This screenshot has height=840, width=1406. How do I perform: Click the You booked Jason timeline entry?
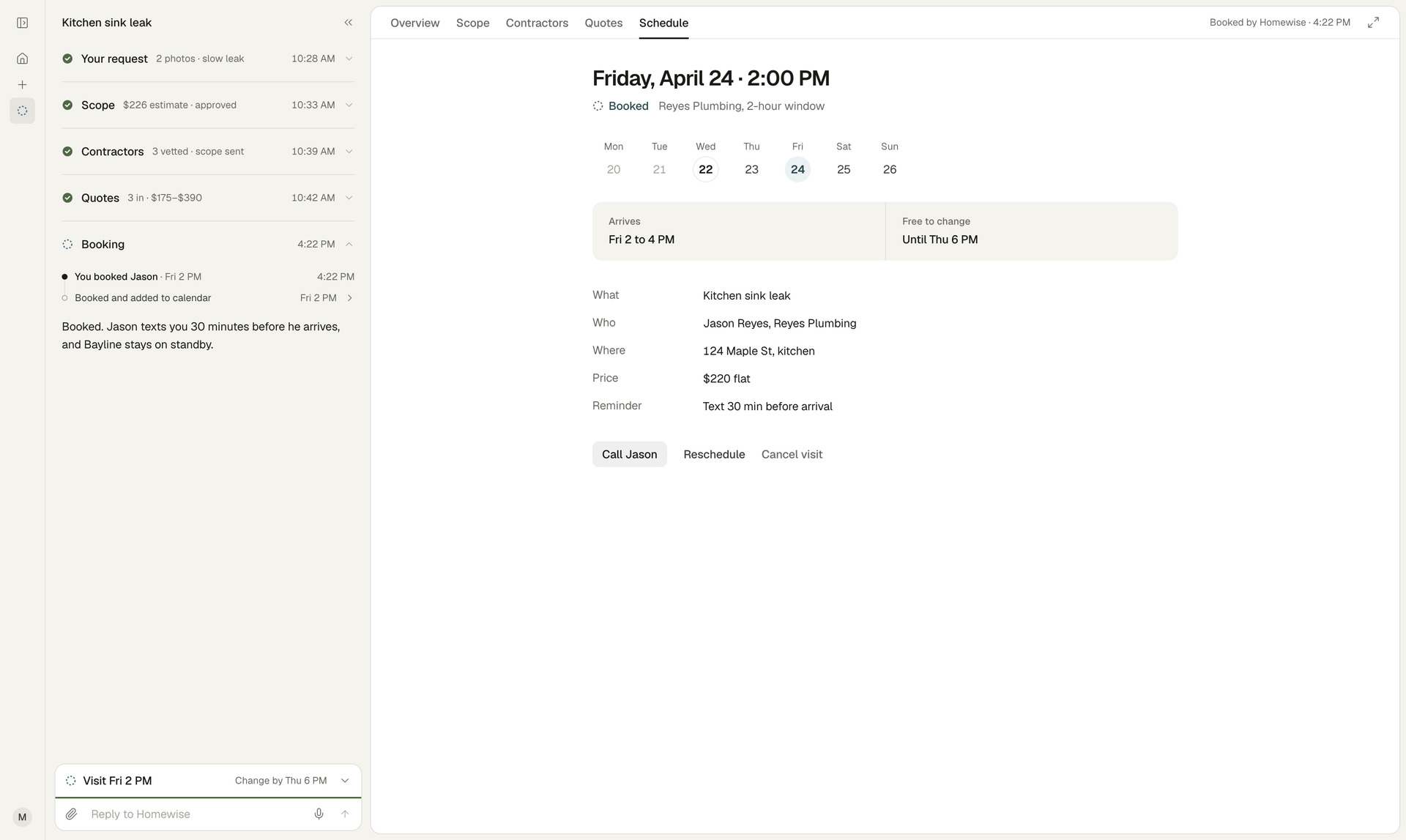point(208,277)
